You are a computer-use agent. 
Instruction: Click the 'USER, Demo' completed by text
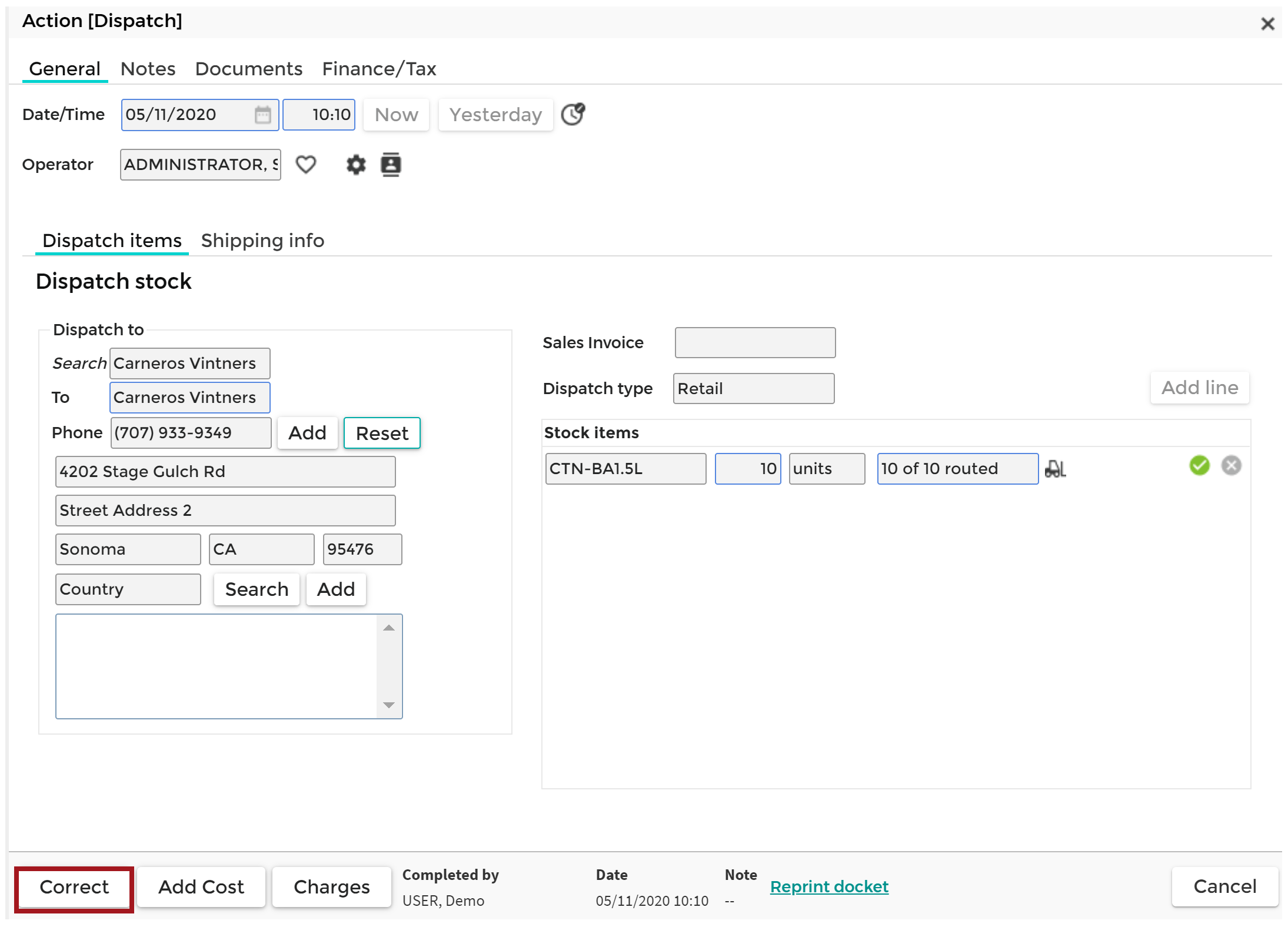pos(444,901)
